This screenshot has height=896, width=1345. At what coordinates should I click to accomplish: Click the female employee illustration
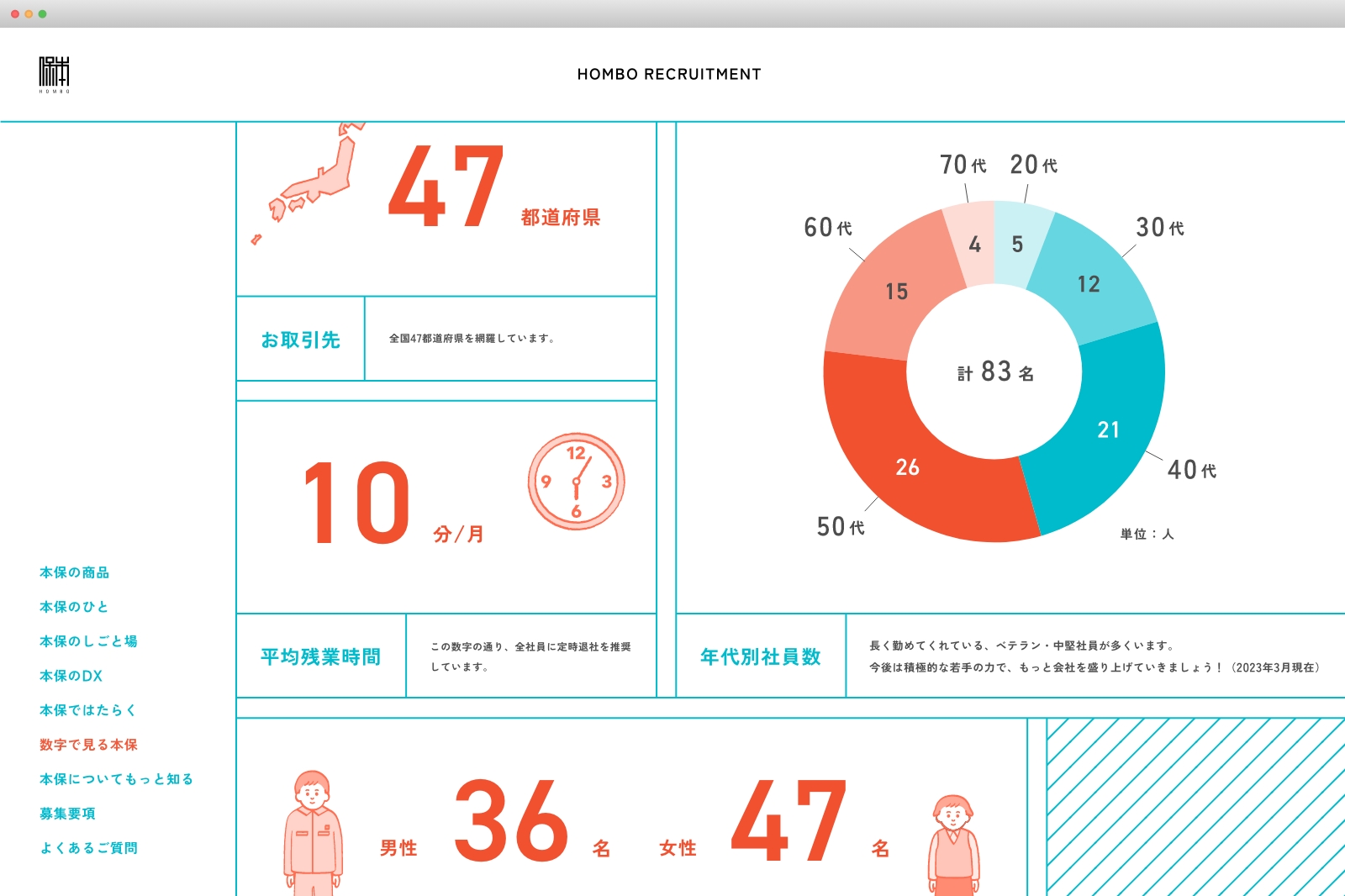click(953, 845)
